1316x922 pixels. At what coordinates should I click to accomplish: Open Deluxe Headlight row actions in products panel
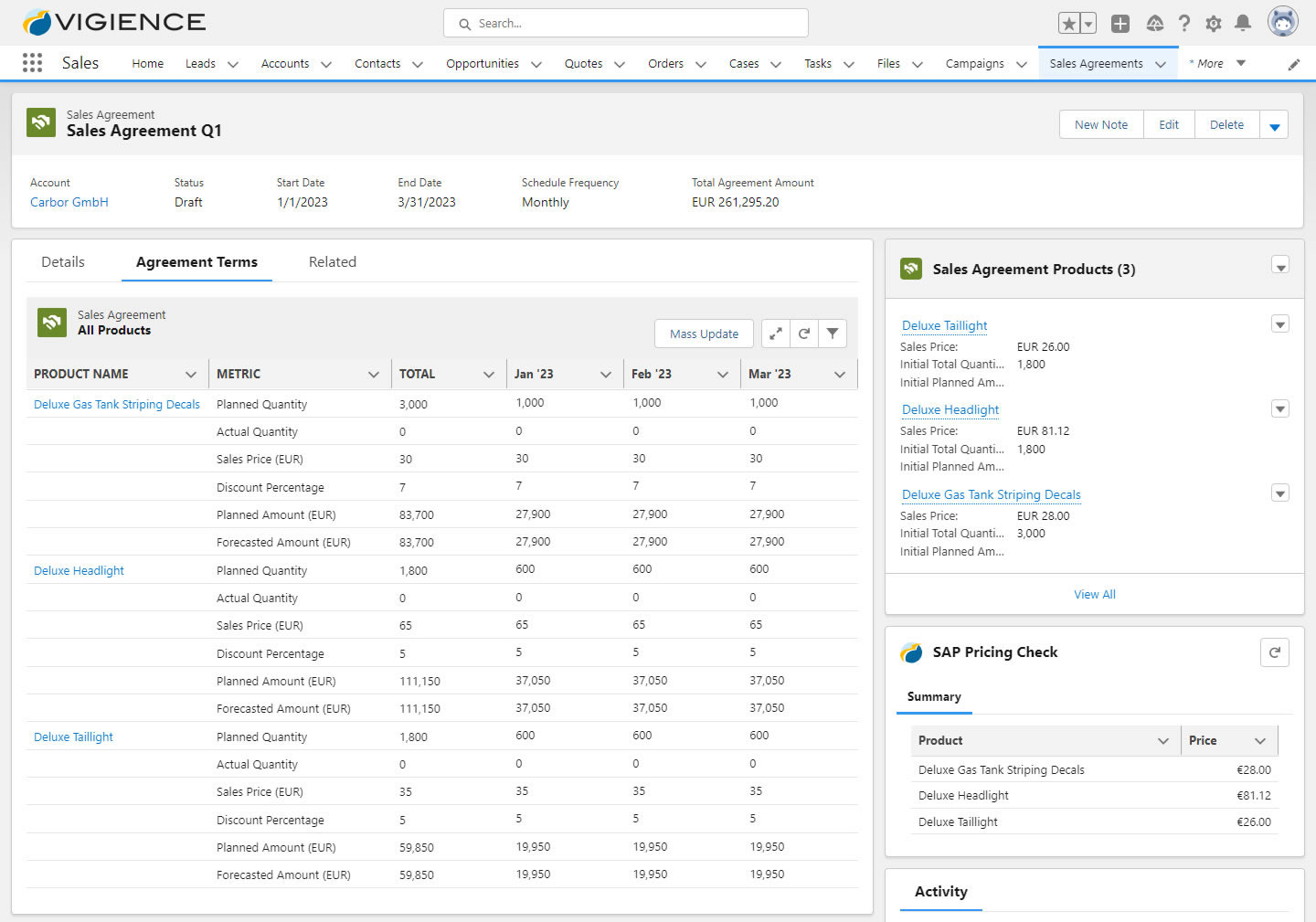coord(1280,408)
